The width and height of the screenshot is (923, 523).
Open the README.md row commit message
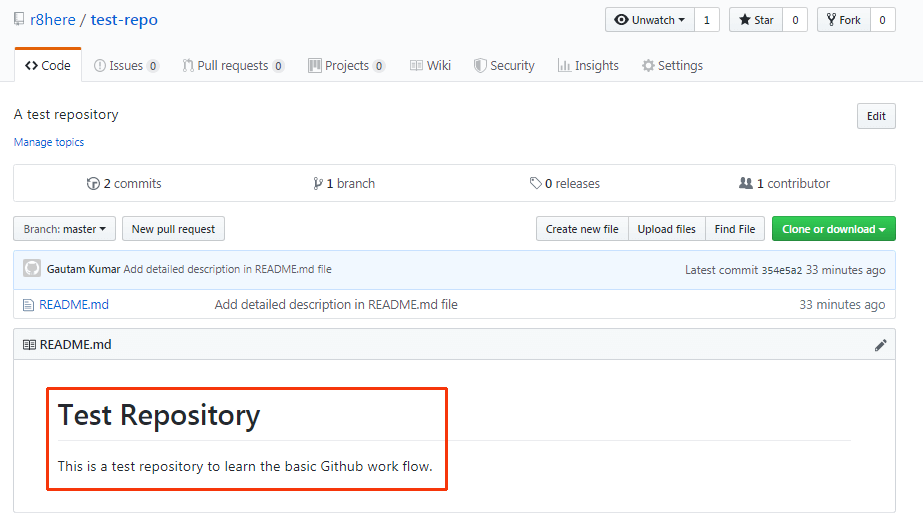pos(336,304)
